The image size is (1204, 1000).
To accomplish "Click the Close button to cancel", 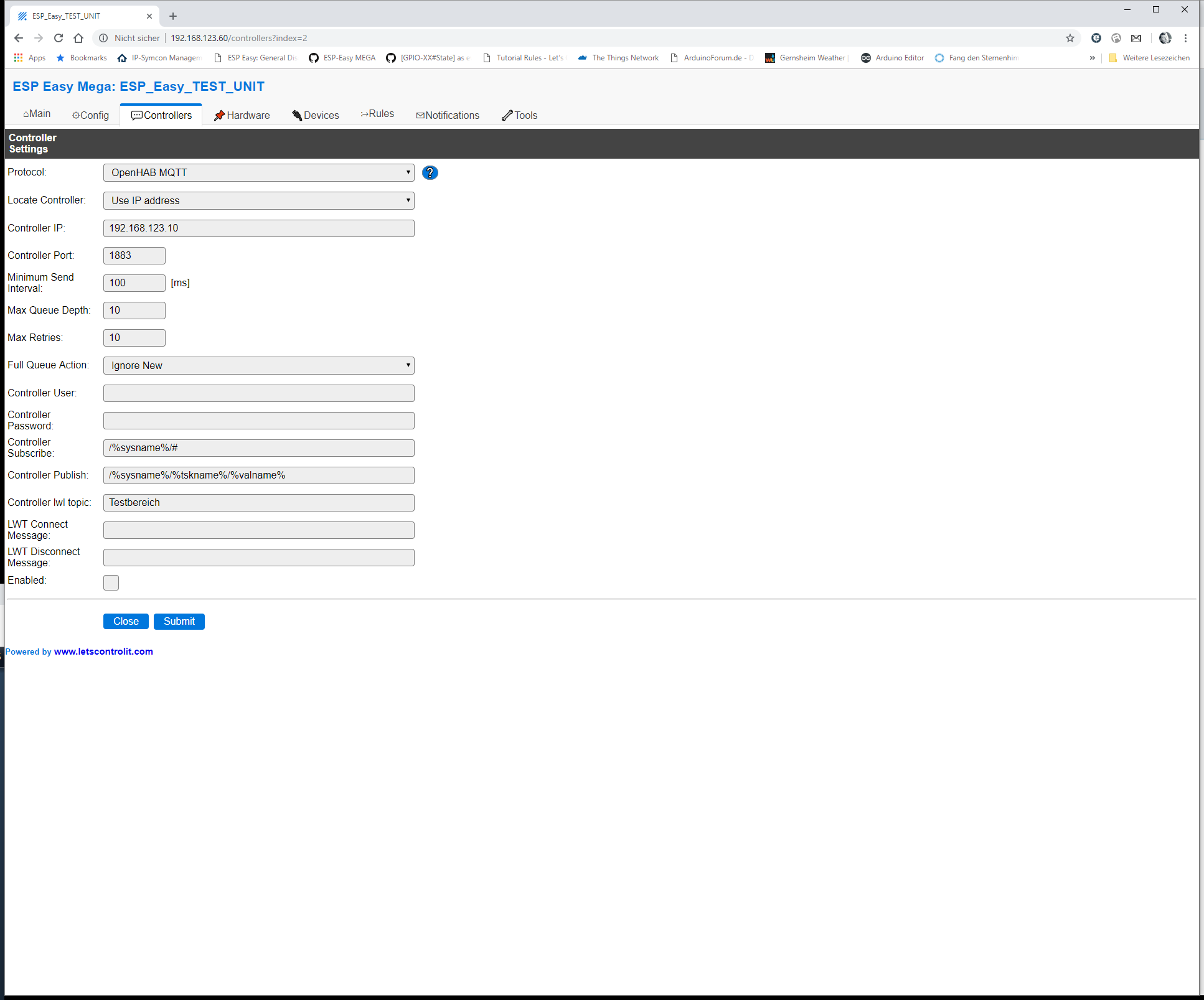I will click(125, 621).
